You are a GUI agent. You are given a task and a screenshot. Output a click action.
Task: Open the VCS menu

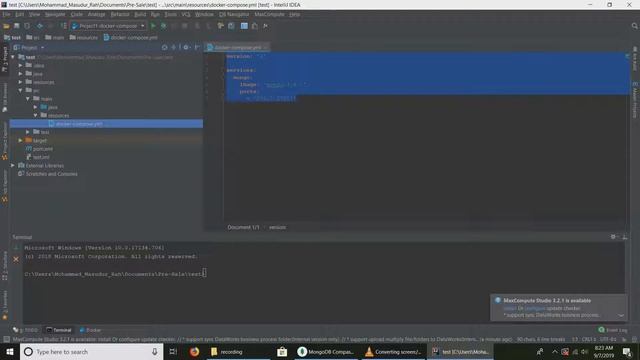point(186,14)
